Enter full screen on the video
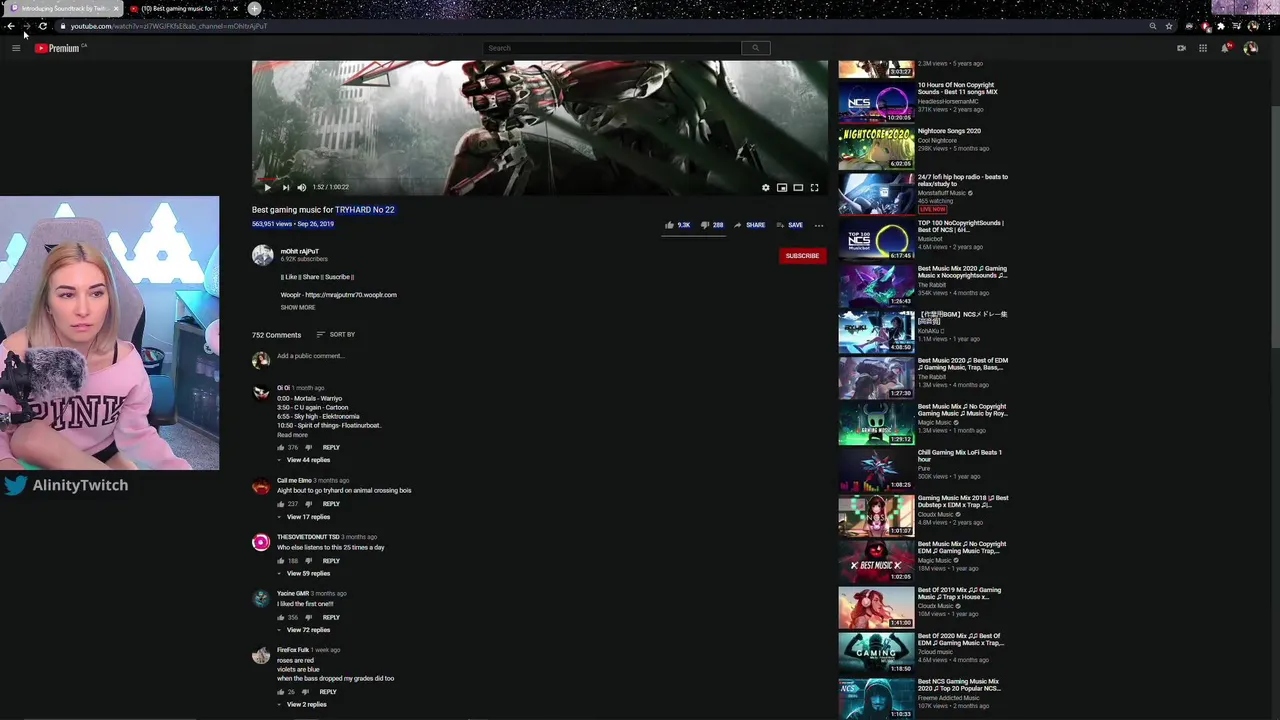 814,187
